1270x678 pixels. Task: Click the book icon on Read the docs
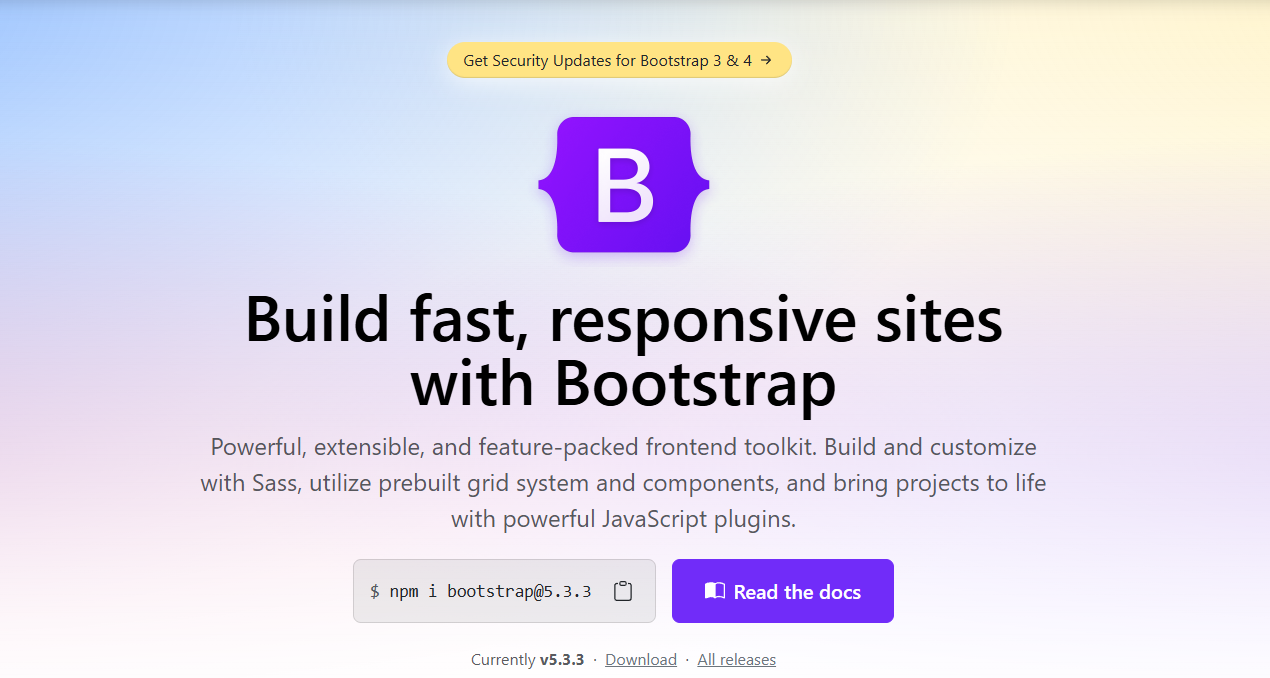714,591
